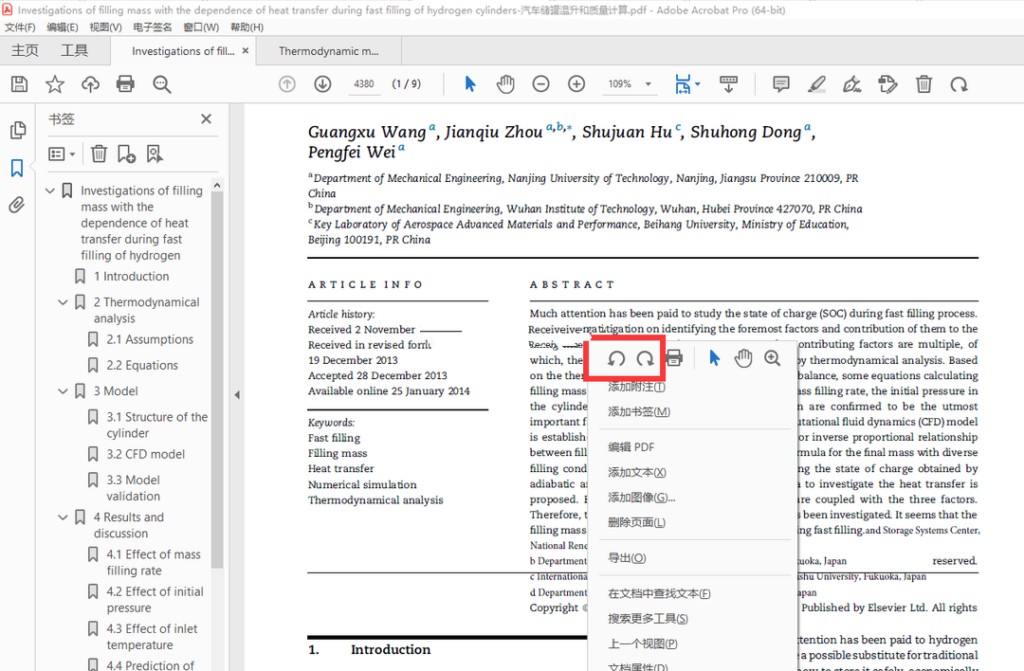Select the Hand tool in the toolbar
1024x671 pixels.
pyautogui.click(x=505, y=84)
